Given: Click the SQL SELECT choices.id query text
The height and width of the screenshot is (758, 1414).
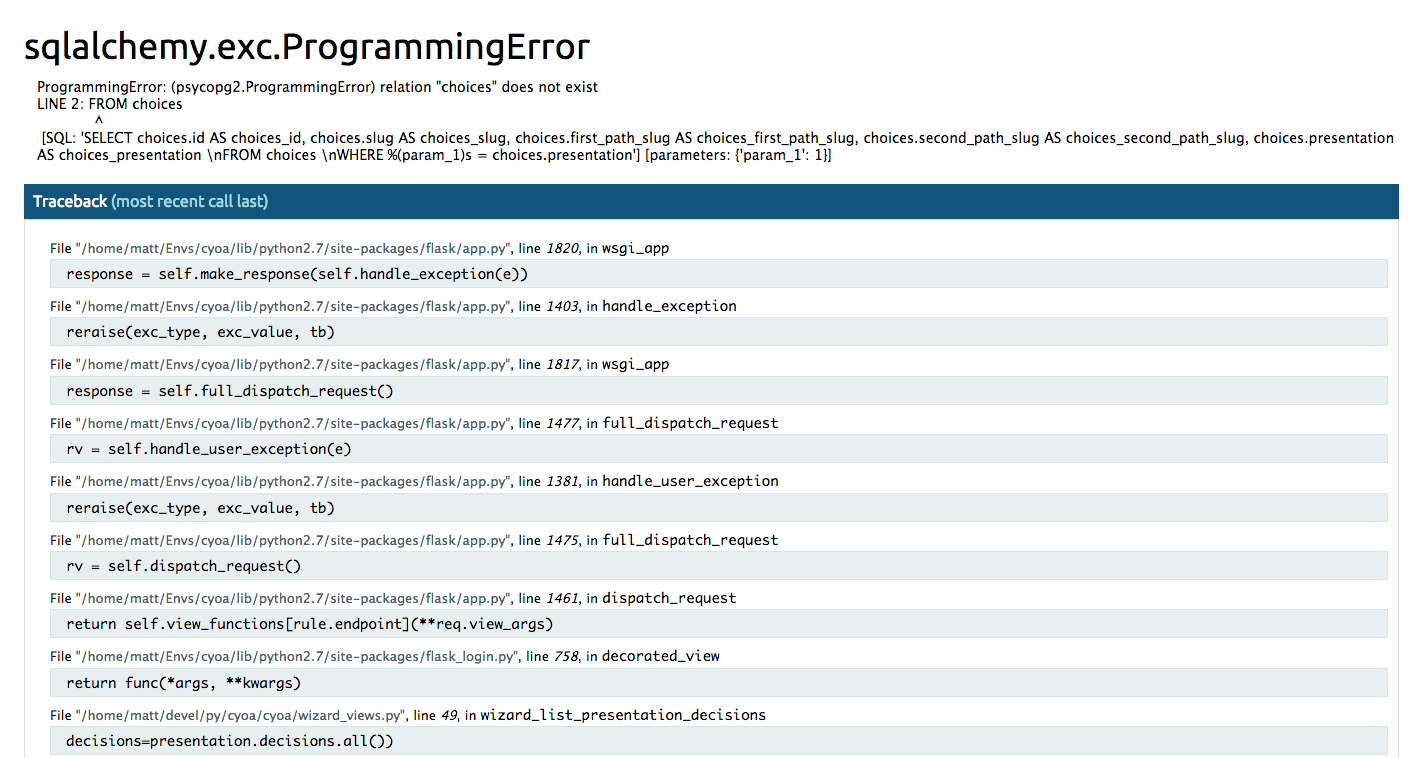Looking at the screenshot, I should coord(715,146).
